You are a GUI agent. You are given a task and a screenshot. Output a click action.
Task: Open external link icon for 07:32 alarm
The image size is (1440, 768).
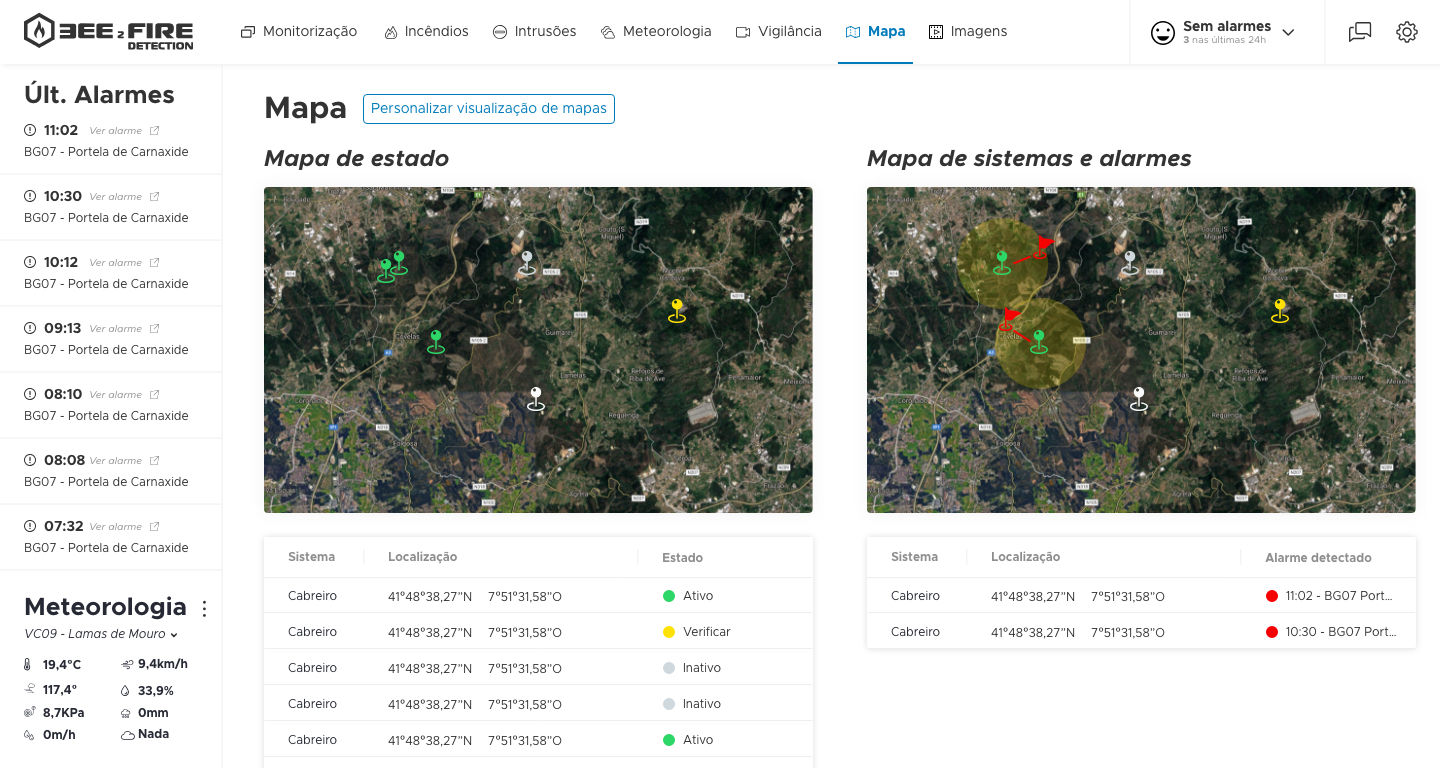154,527
